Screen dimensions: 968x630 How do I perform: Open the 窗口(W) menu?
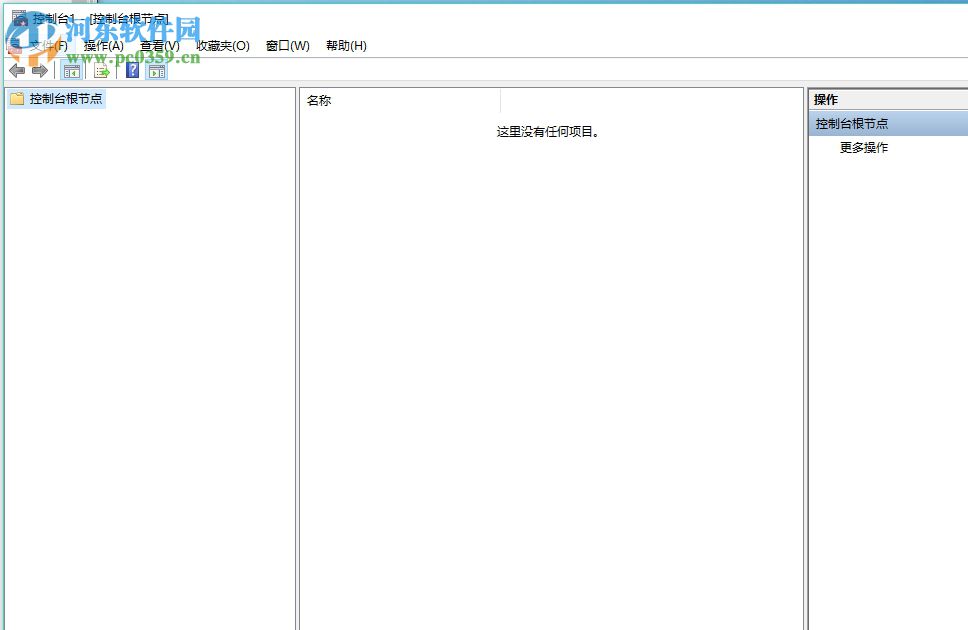pos(288,45)
